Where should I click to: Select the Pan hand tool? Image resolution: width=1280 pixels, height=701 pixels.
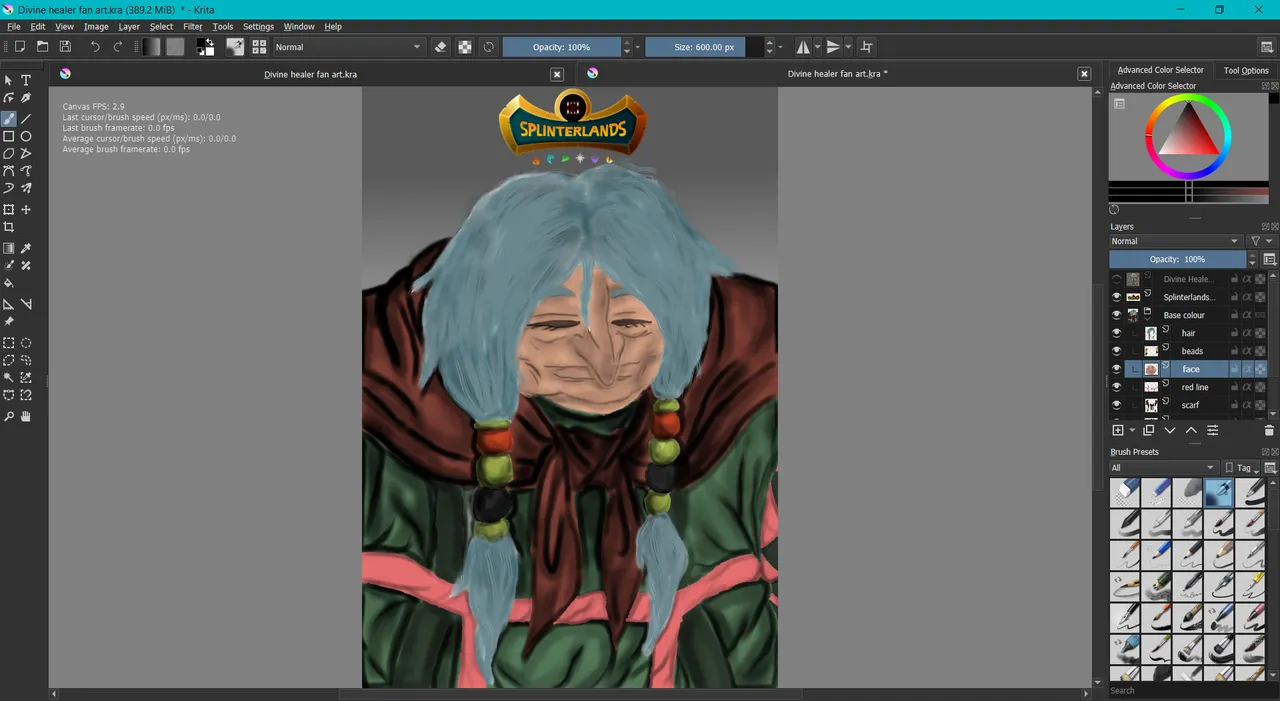coord(26,416)
